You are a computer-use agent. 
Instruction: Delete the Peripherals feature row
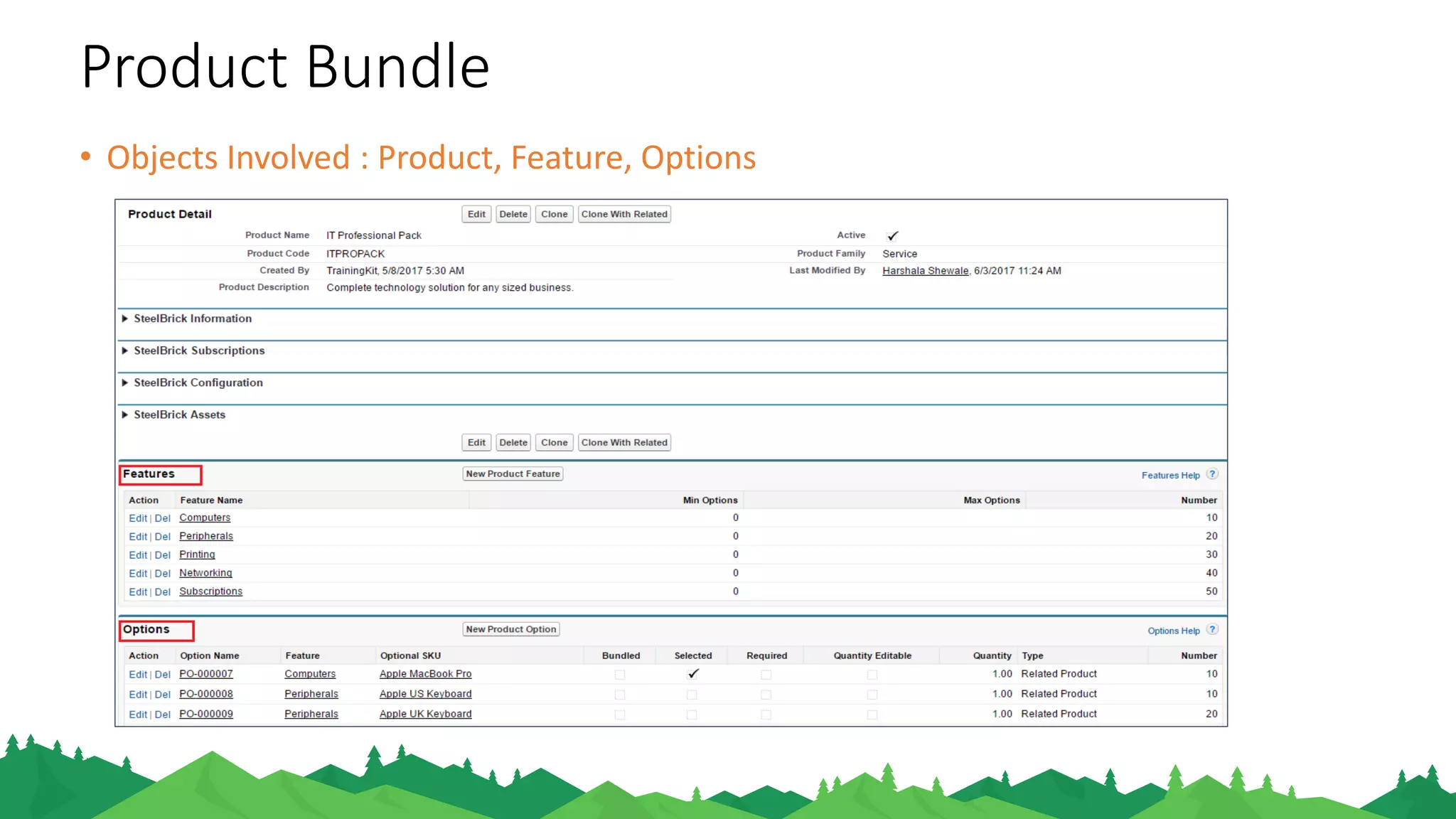163,537
